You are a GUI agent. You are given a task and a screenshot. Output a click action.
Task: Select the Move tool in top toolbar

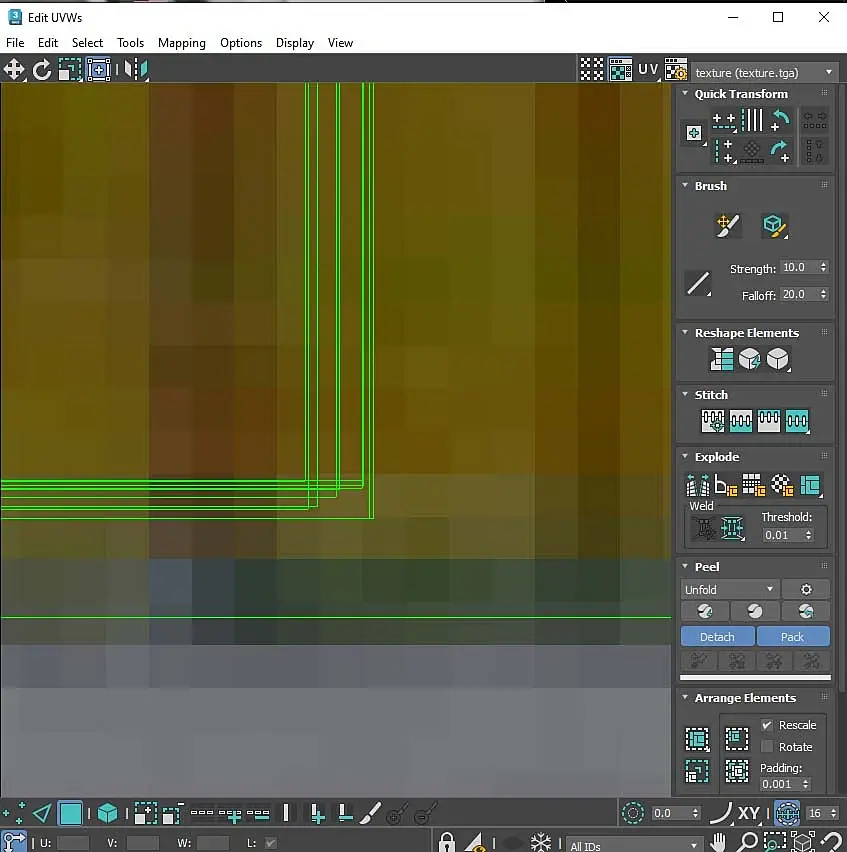coord(14,69)
